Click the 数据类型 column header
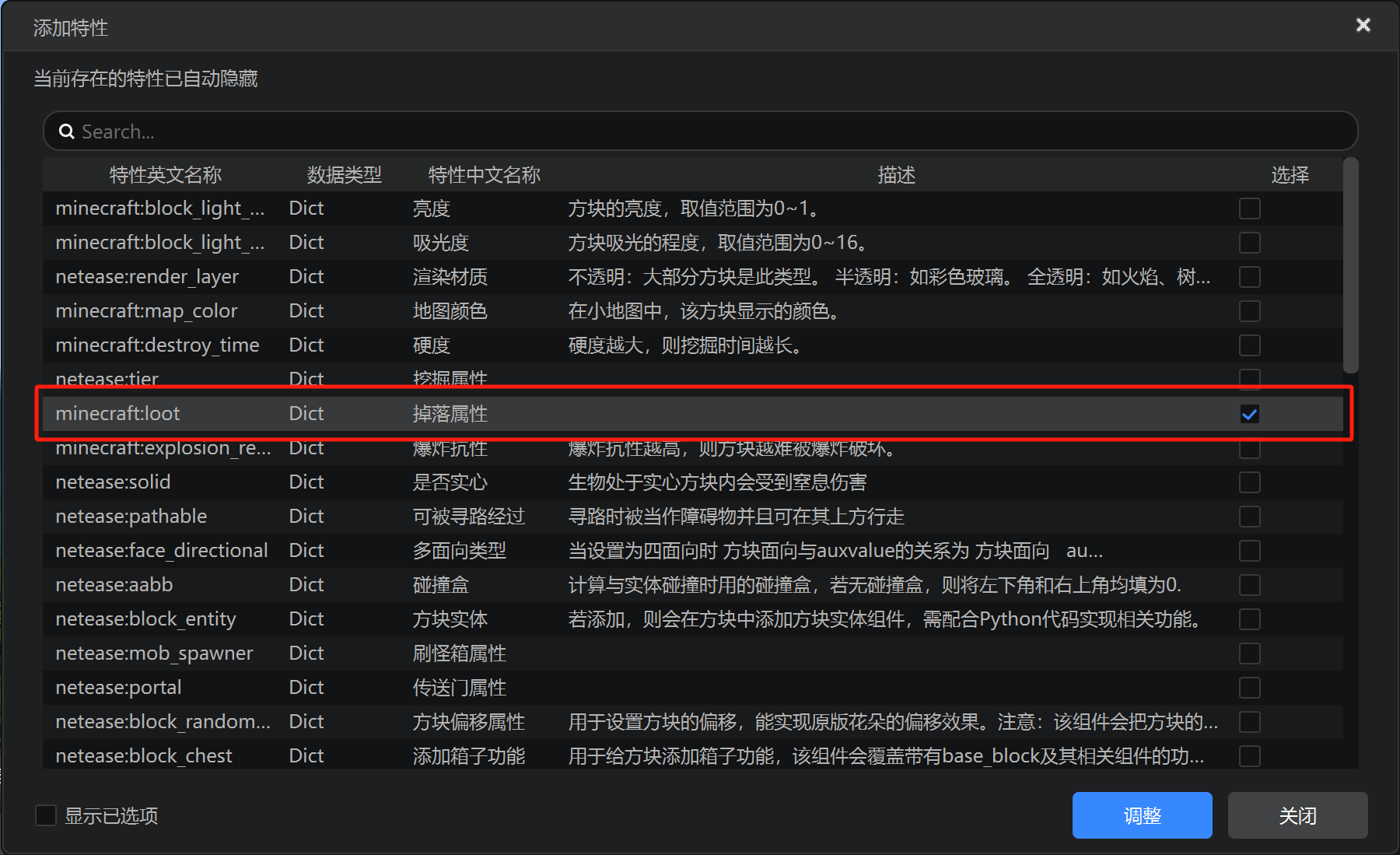Viewport: 1400px width, 855px height. [x=344, y=175]
